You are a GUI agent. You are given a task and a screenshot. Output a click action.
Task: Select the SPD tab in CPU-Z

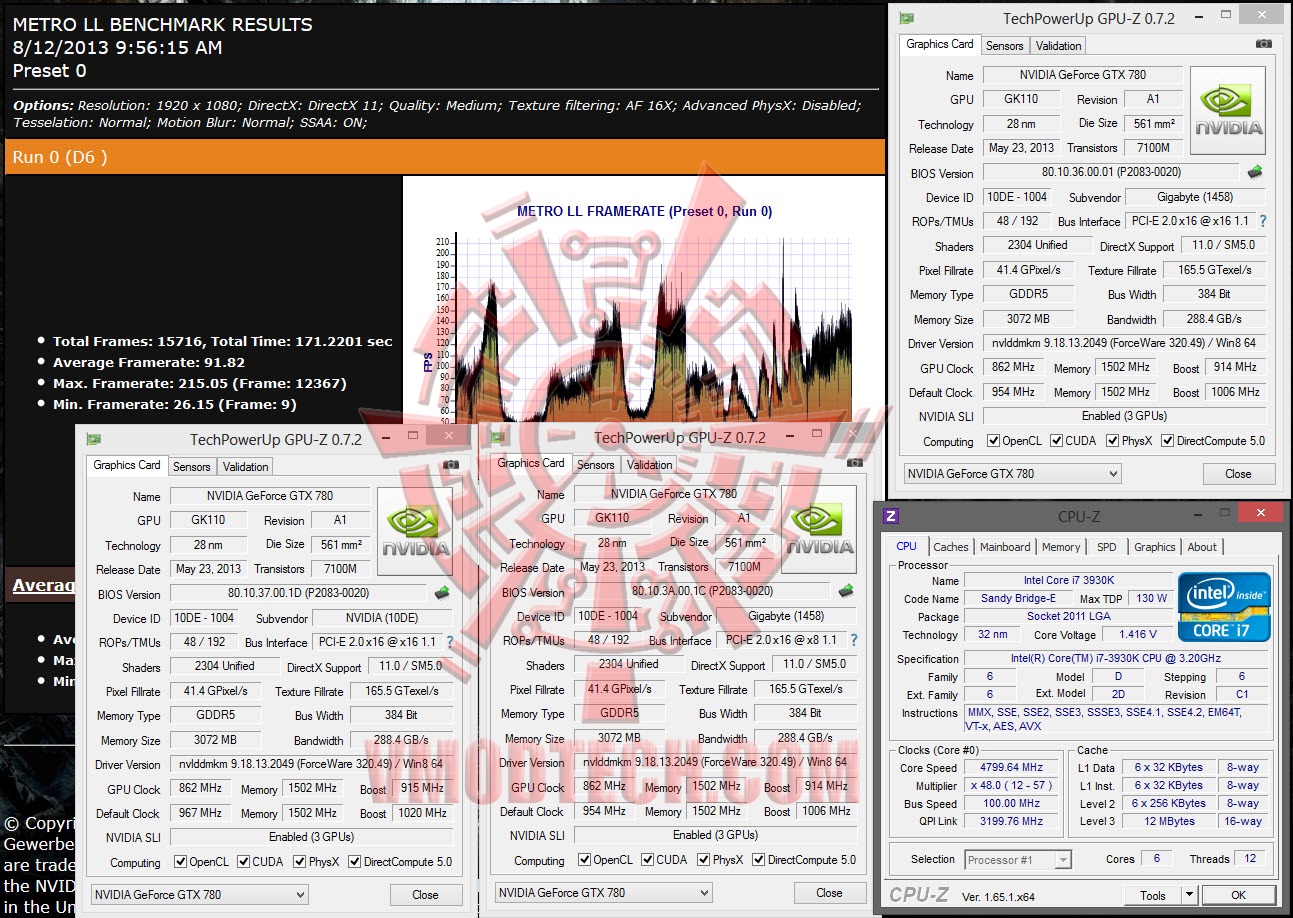tap(1107, 547)
